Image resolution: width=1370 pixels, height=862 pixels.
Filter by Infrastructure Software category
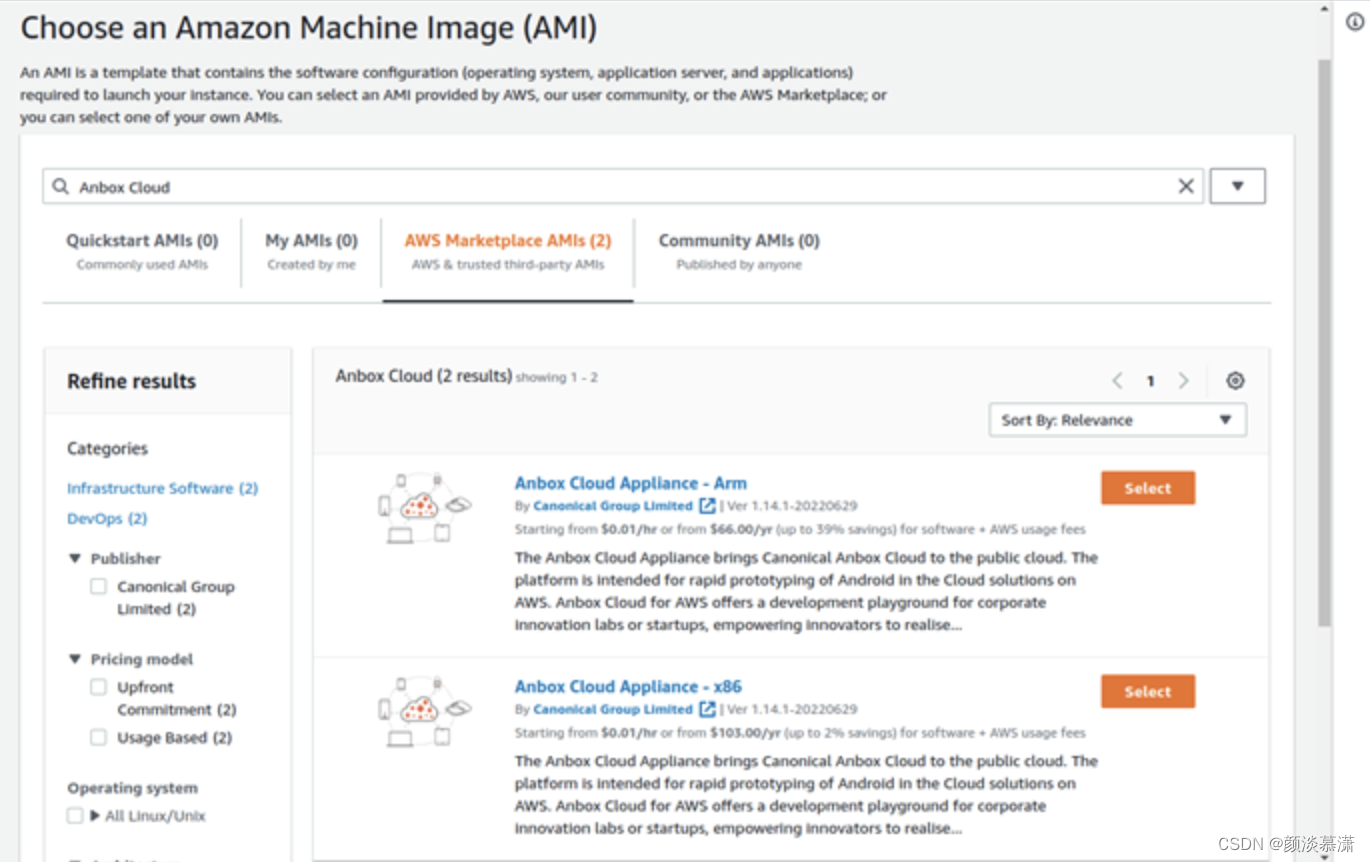pos(162,488)
